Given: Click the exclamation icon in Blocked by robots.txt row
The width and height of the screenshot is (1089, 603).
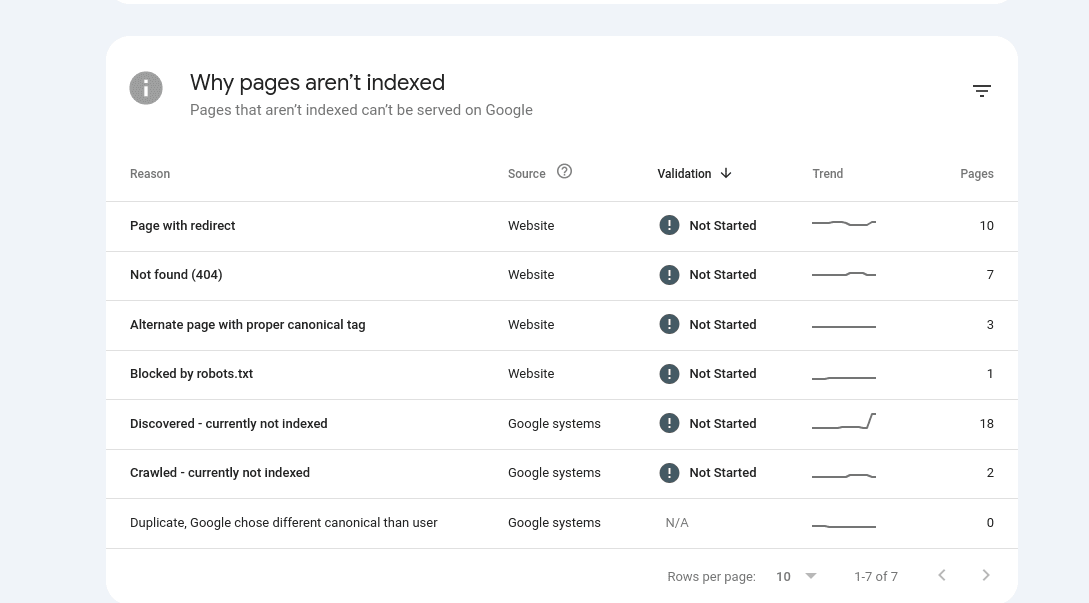Looking at the screenshot, I should click(x=669, y=374).
